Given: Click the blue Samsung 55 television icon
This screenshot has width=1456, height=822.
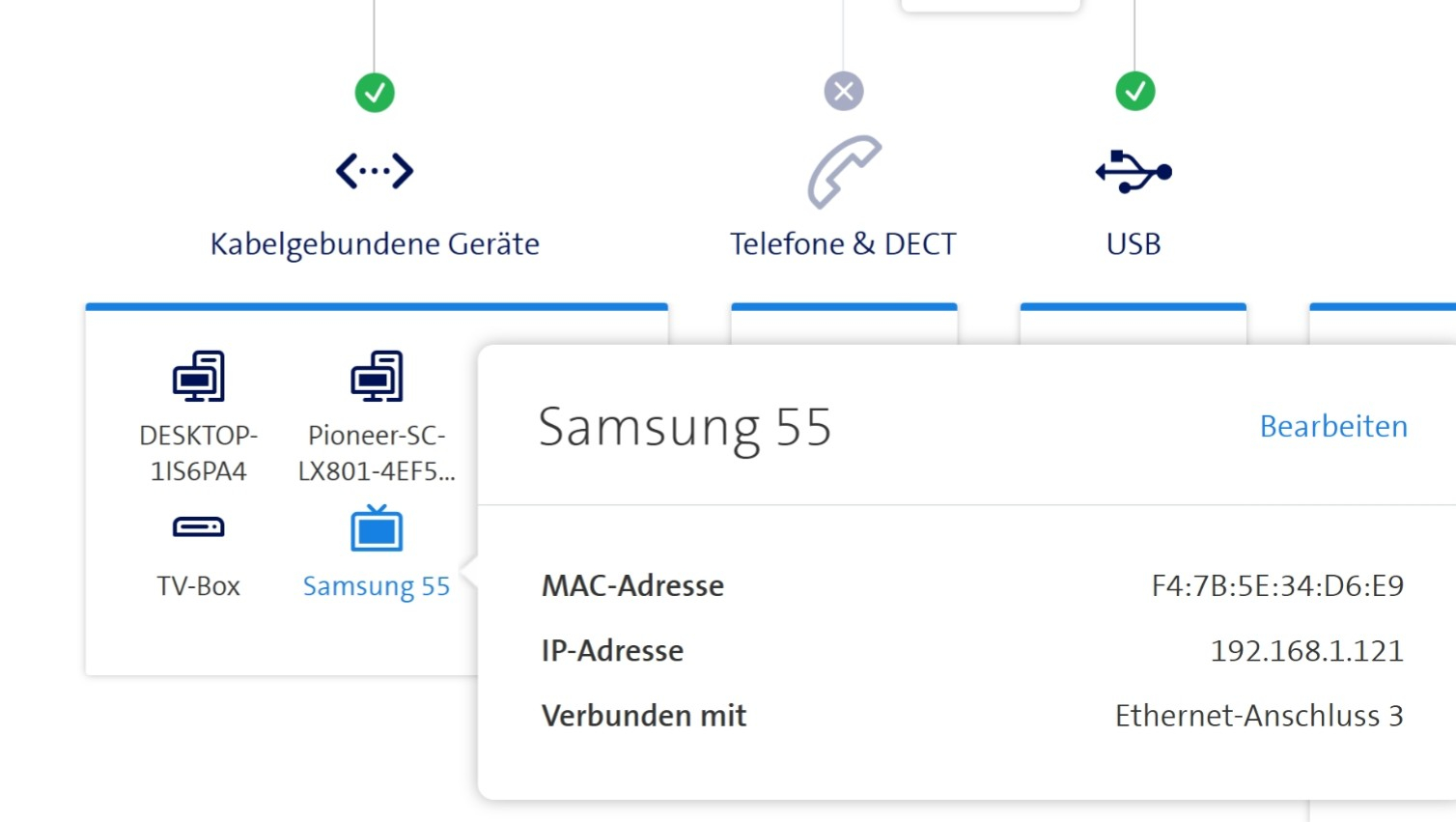Looking at the screenshot, I should [377, 528].
